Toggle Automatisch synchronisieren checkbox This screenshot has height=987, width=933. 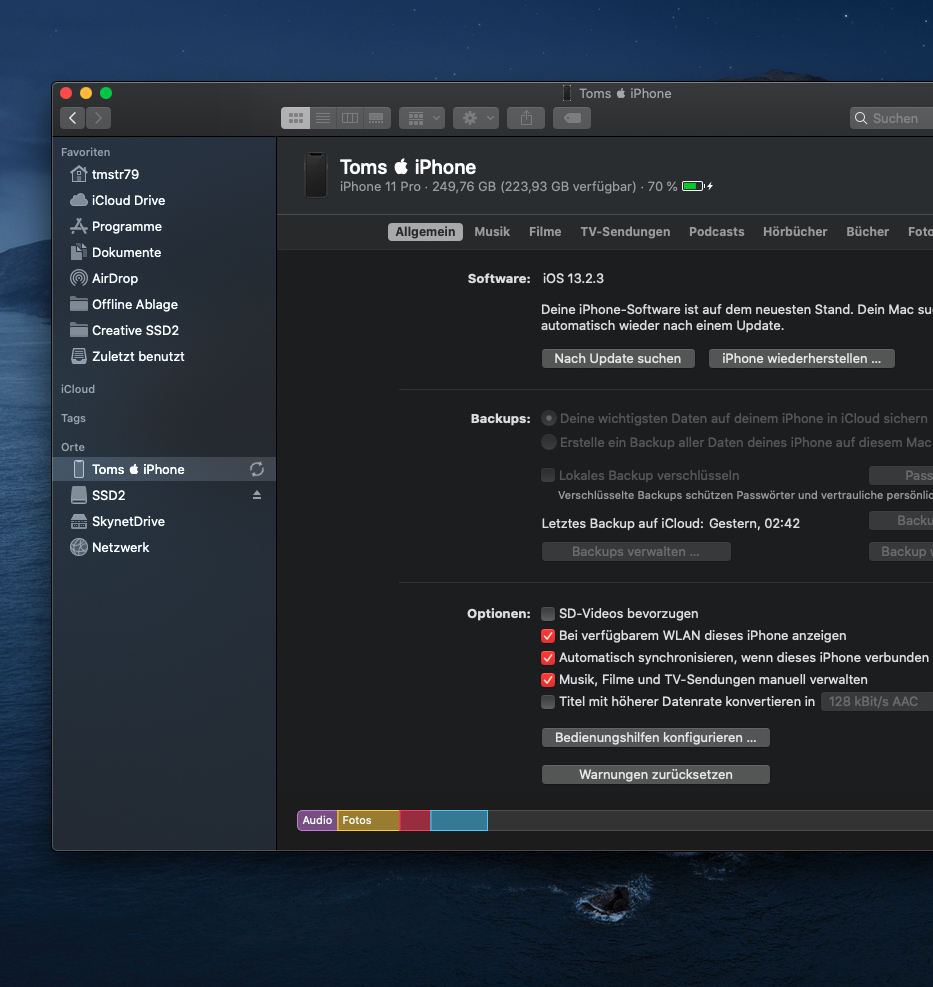point(548,658)
